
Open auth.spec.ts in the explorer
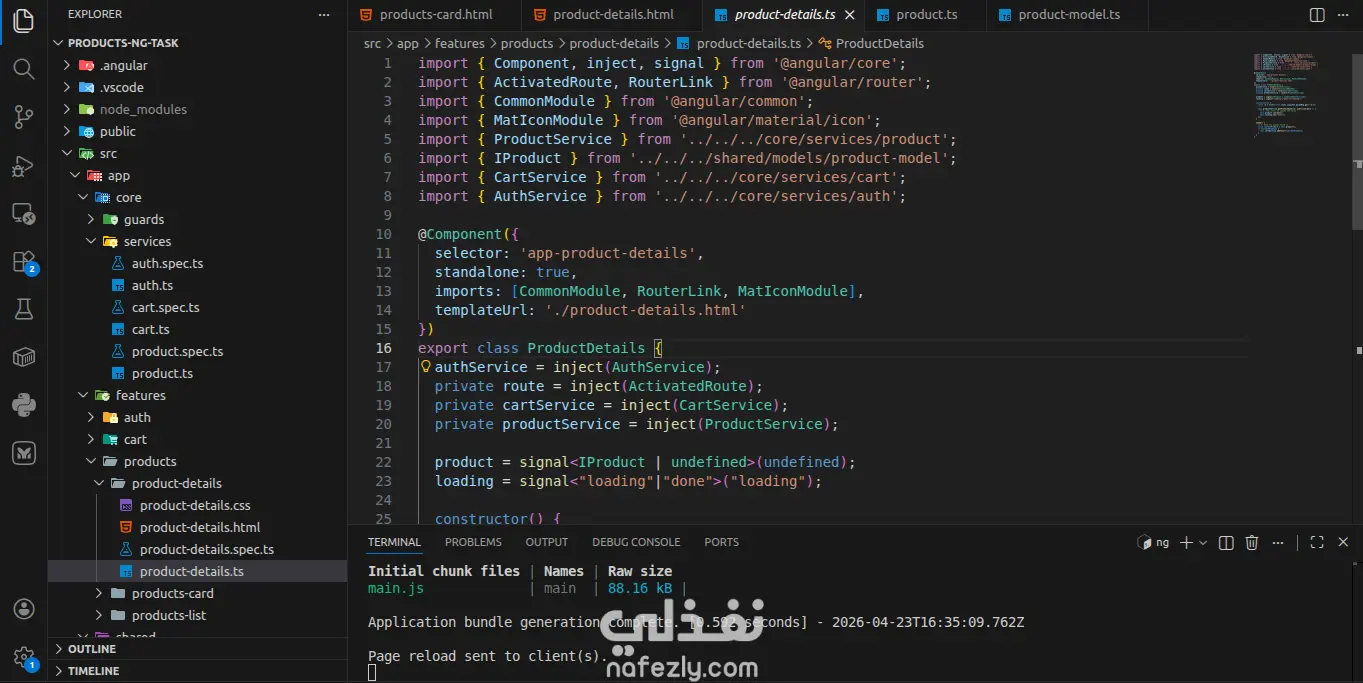[x=199, y=263]
